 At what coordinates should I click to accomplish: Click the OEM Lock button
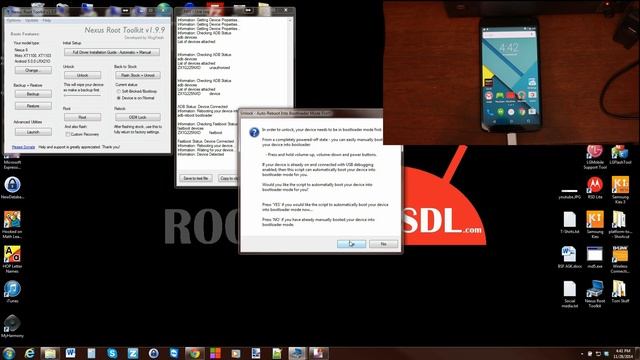coord(138,117)
